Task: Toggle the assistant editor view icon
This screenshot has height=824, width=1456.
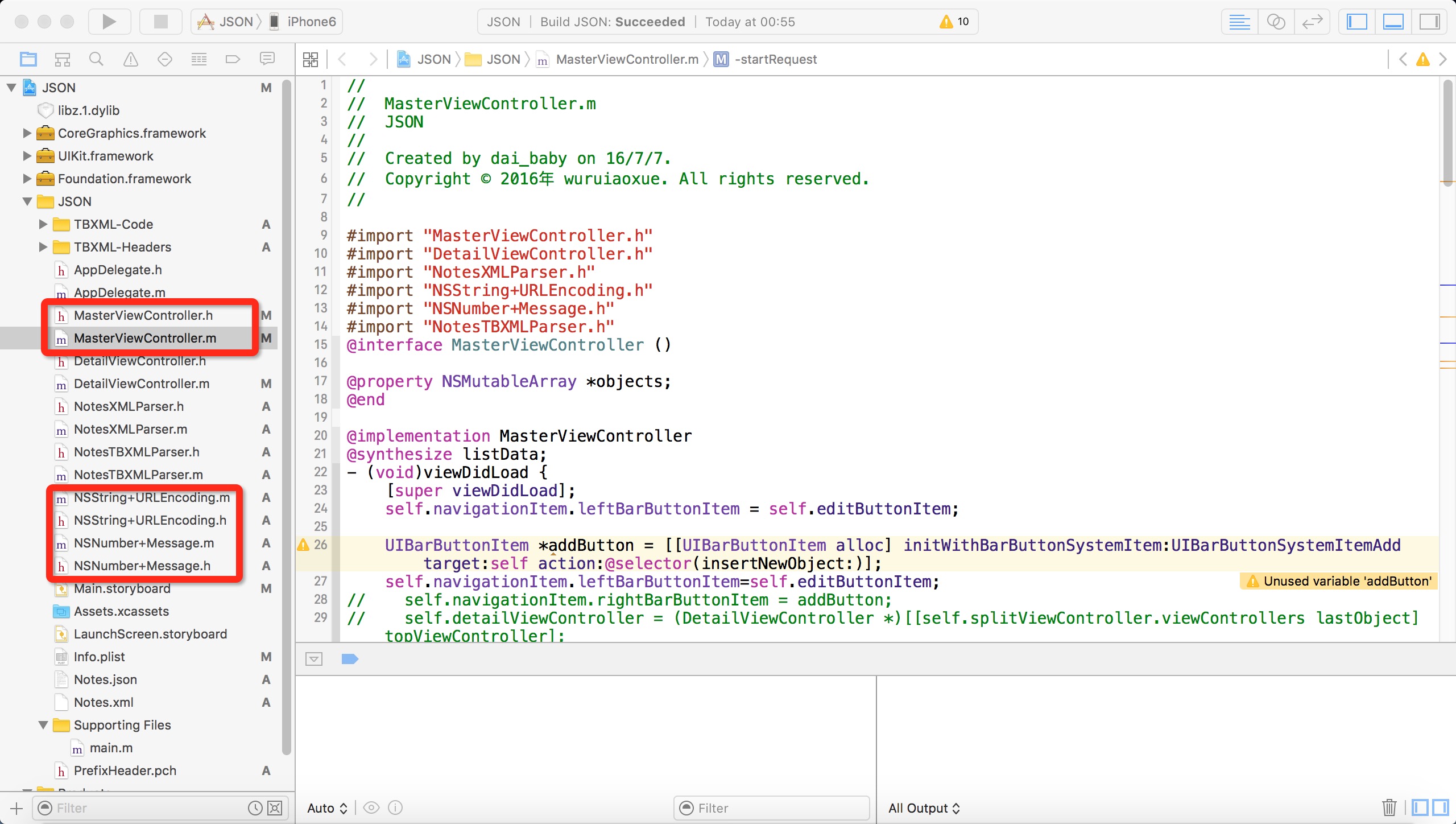Action: point(1278,22)
